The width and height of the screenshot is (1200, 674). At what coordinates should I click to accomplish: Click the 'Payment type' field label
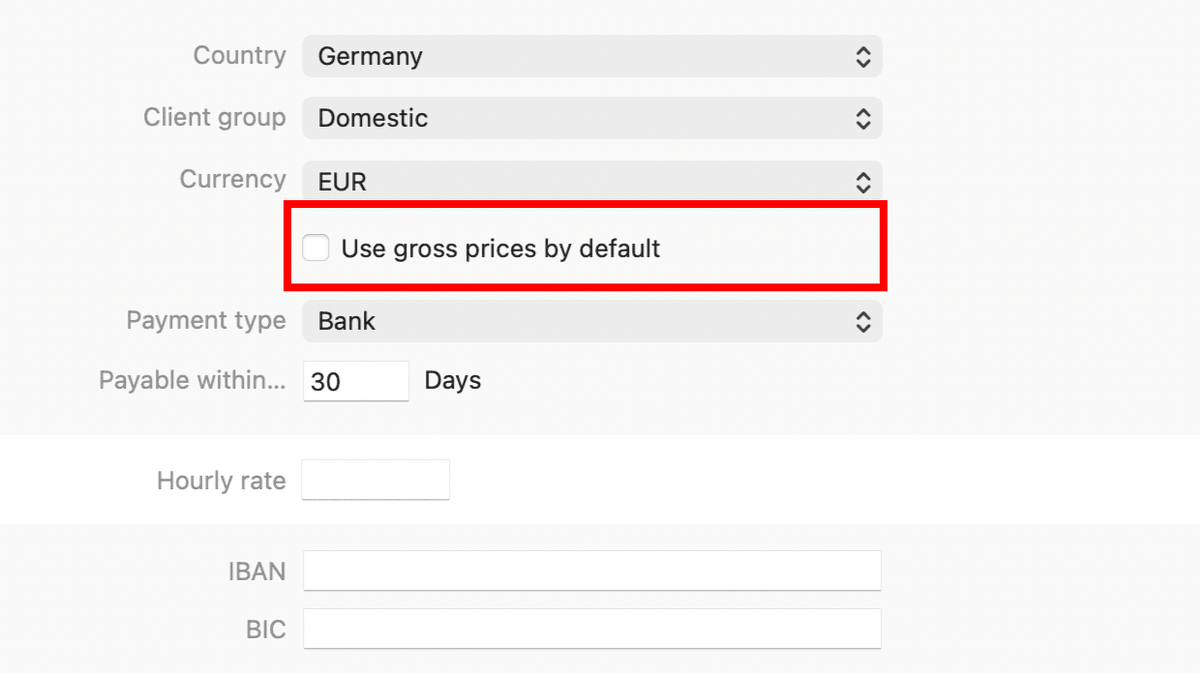tap(205, 321)
